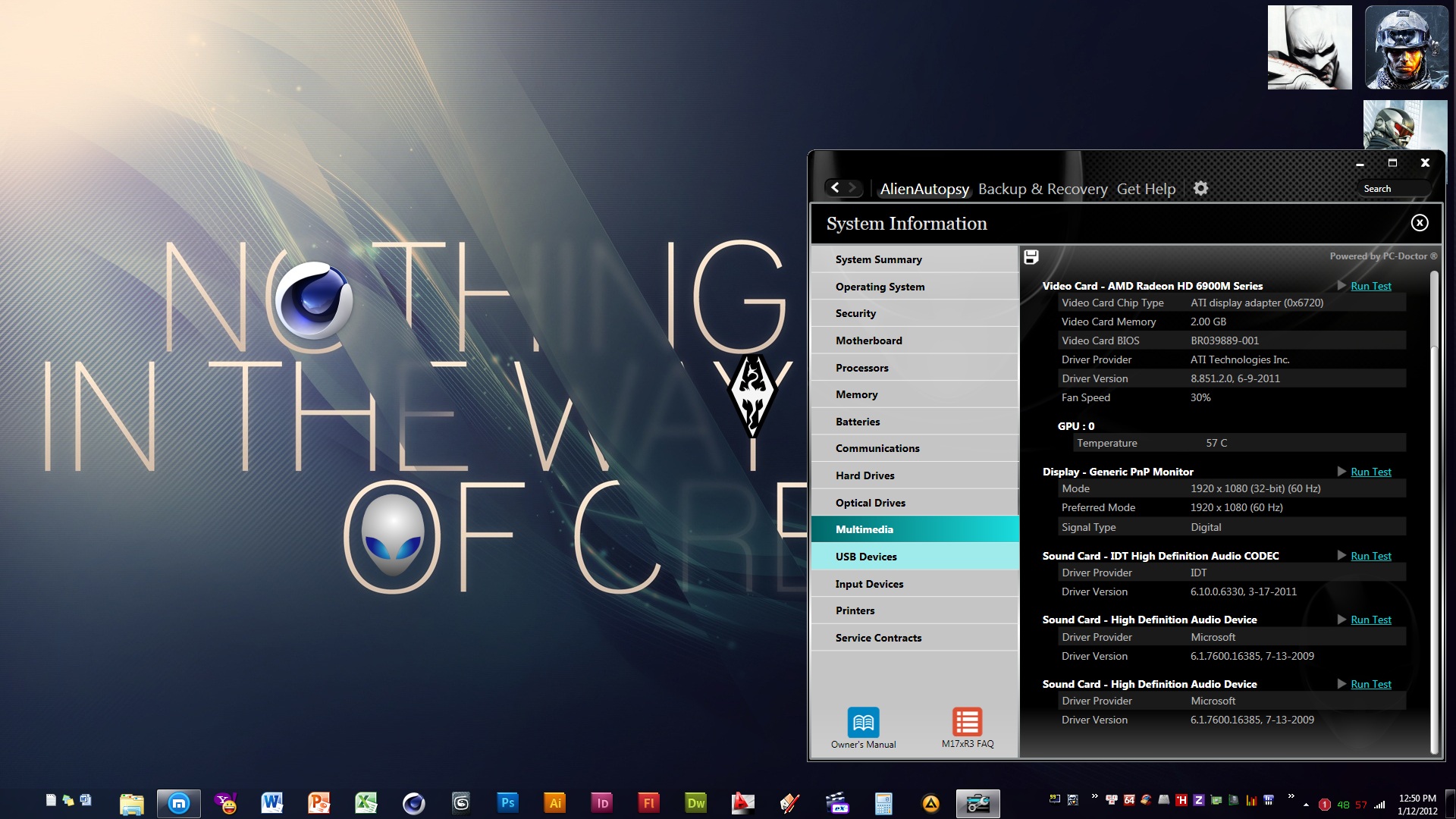
Task: Click the Fan Speed value 30%
Action: coord(1200,397)
